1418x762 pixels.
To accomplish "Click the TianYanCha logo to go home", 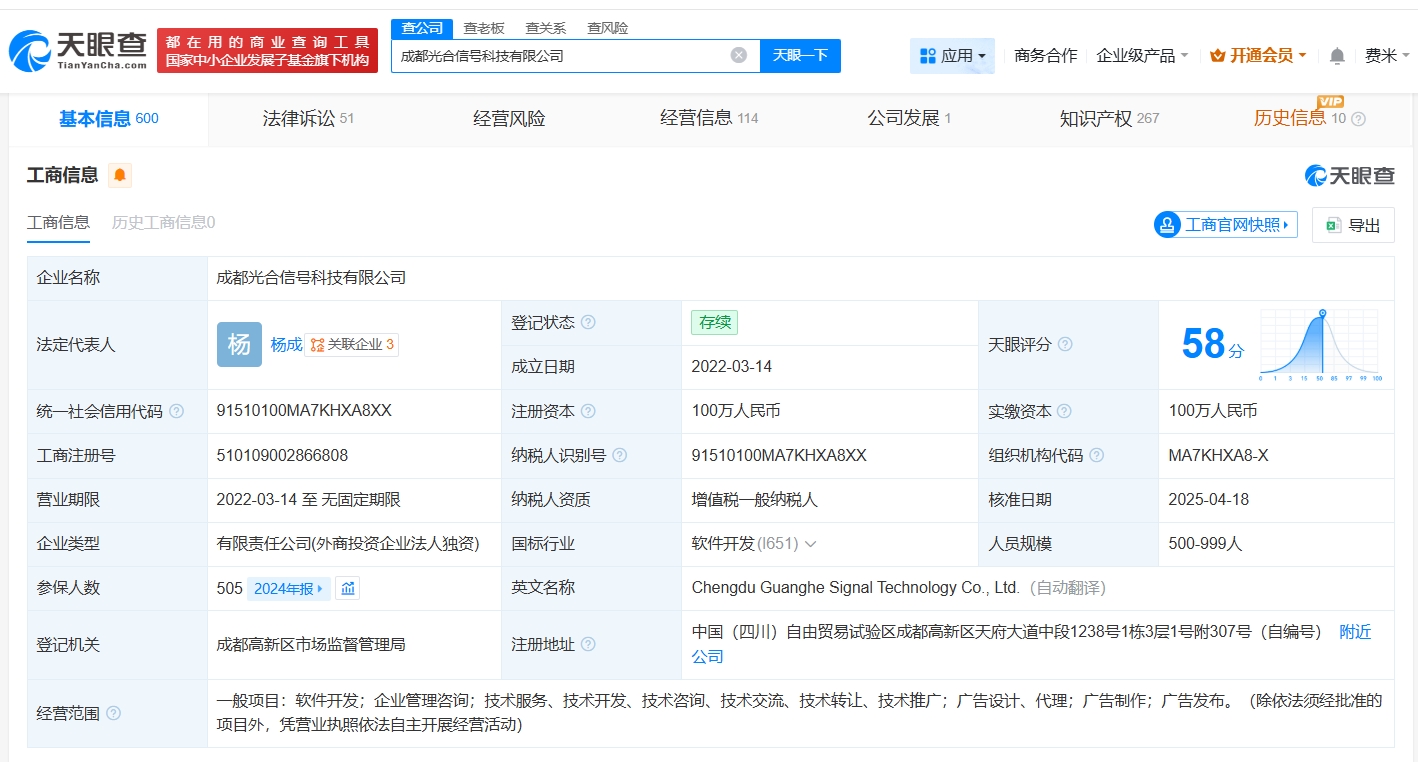I will (x=78, y=50).
